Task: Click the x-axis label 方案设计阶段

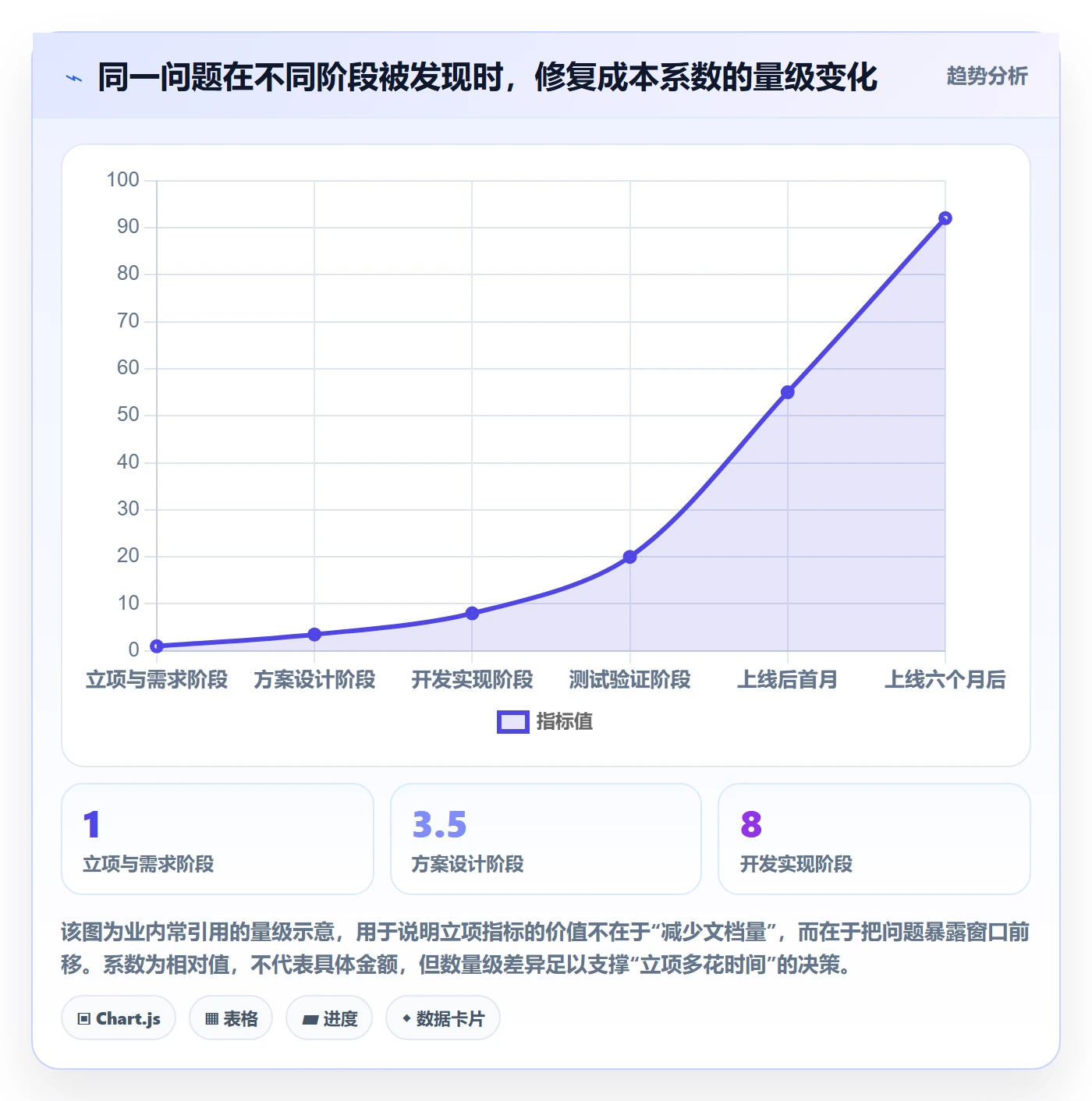Action: click(314, 680)
